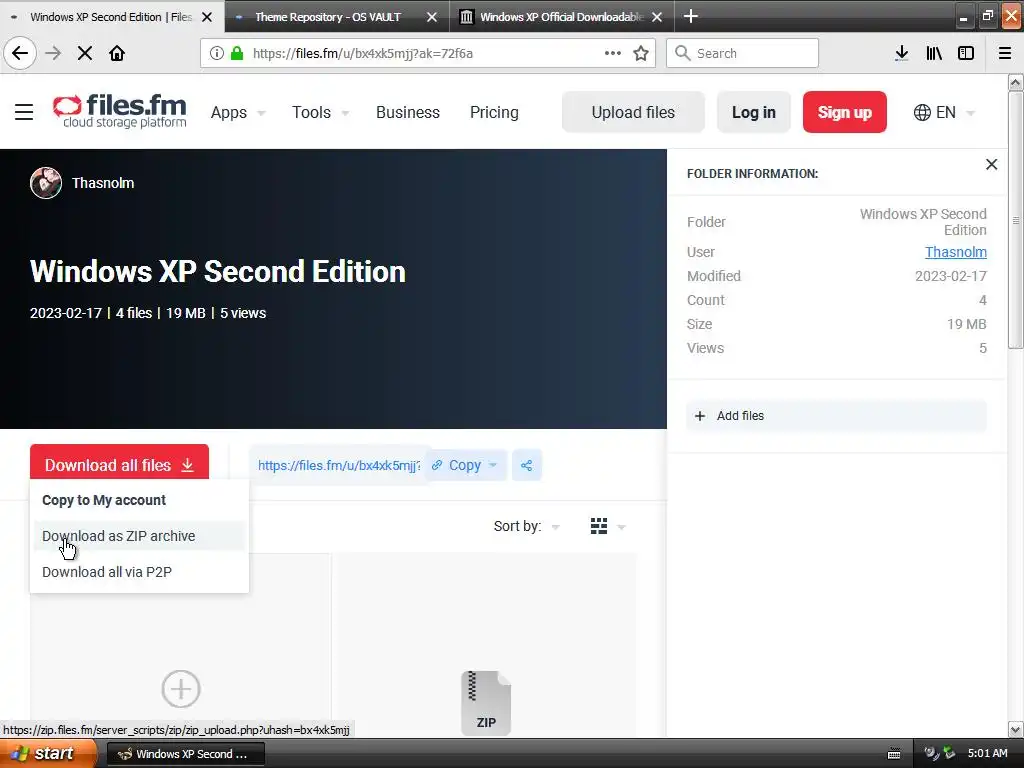Open the Firefox library icon
Screen dimensions: 1024x768
point(934,54)
